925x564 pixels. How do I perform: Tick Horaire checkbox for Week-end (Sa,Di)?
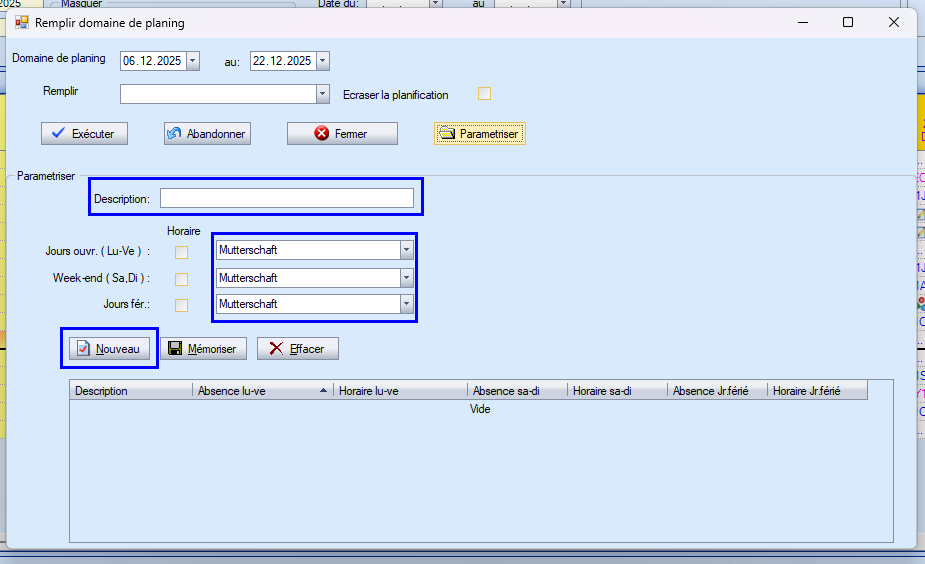182,279
